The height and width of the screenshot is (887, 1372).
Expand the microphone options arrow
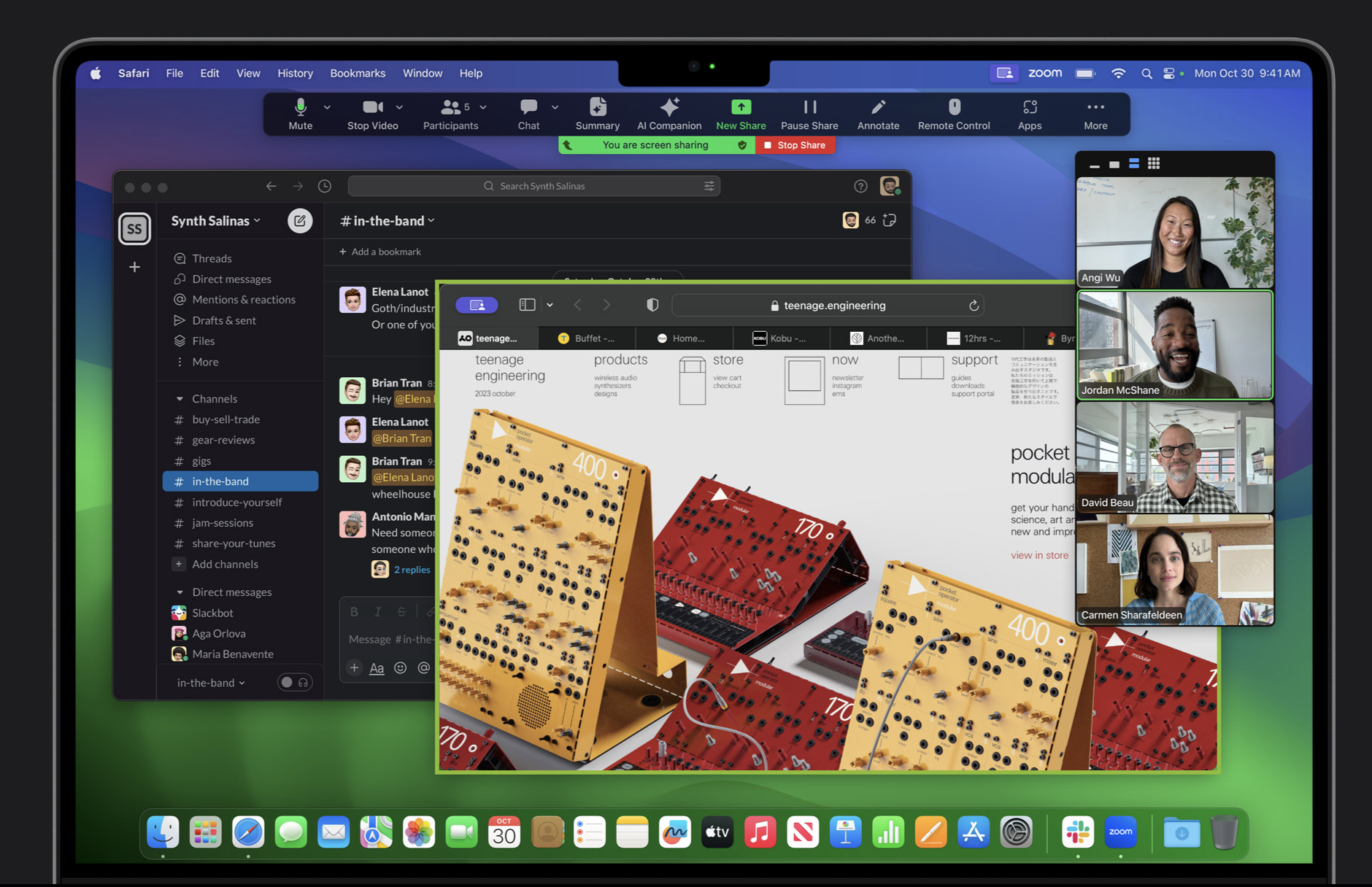click(327, 107)
